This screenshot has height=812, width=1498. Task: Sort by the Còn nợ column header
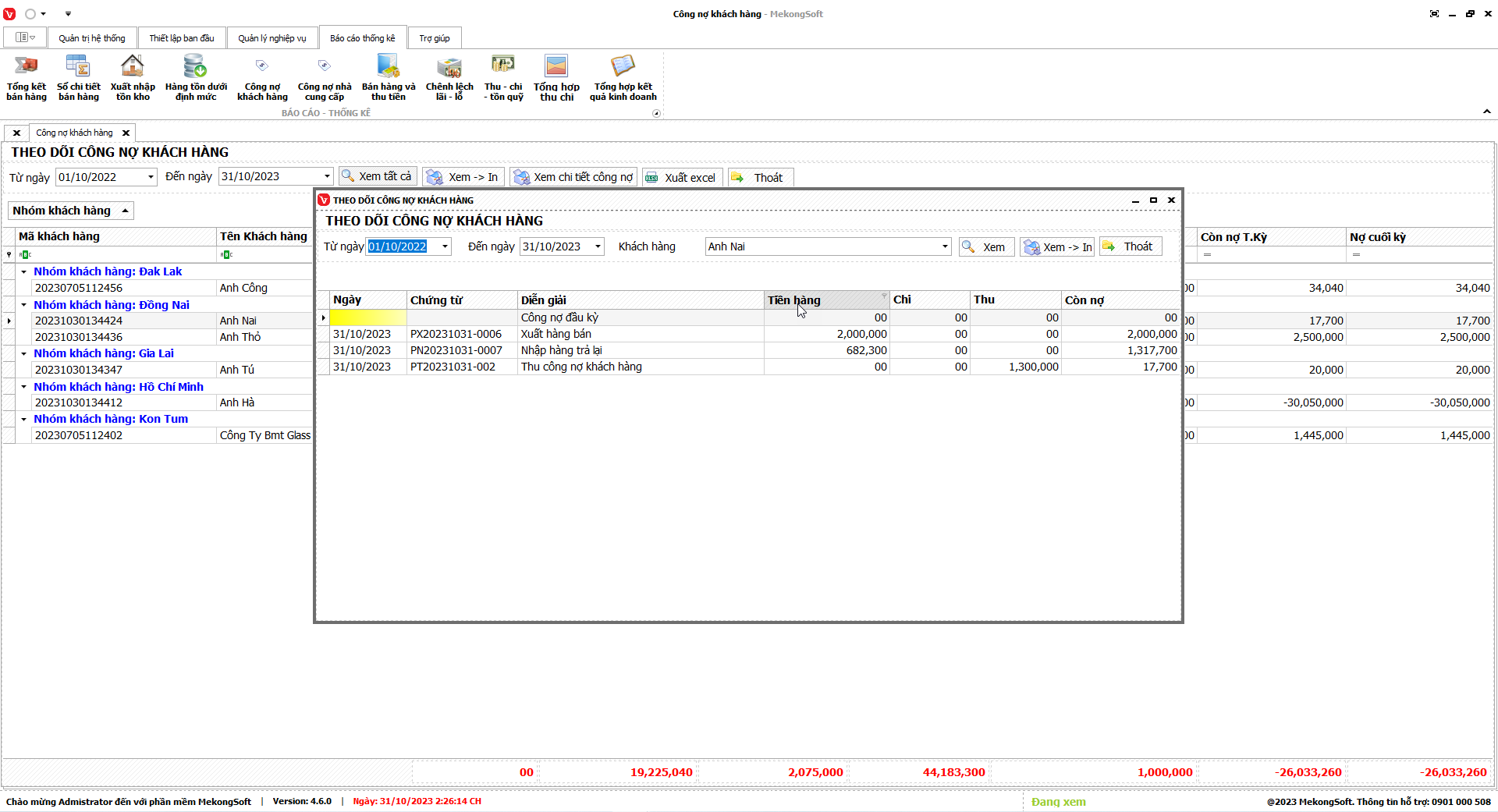[1119, 300]
